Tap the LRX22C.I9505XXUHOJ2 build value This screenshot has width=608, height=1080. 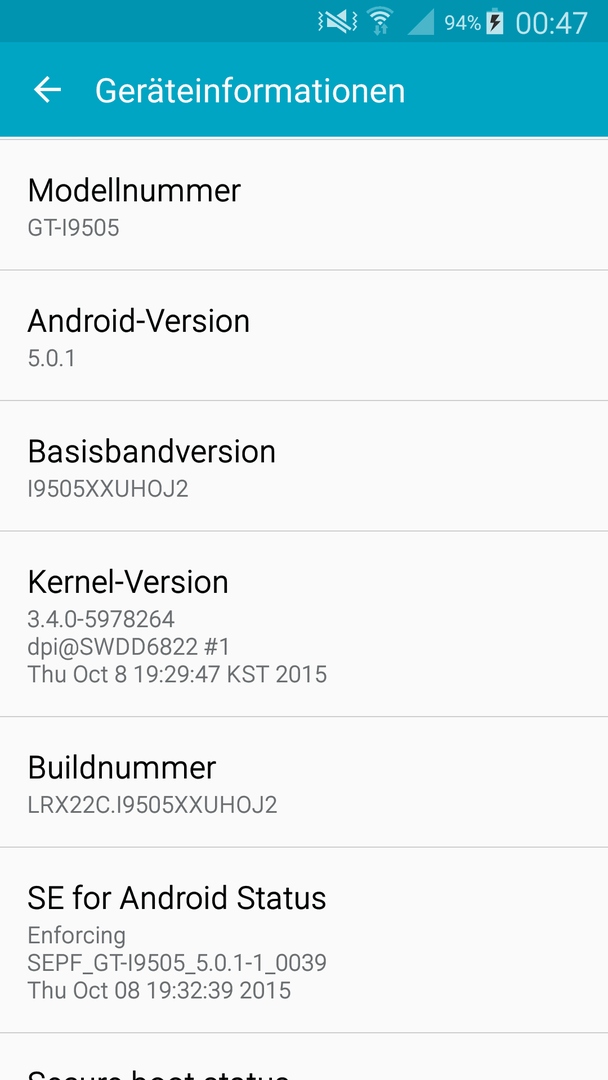pyautogui.click(x=152, y=804)
